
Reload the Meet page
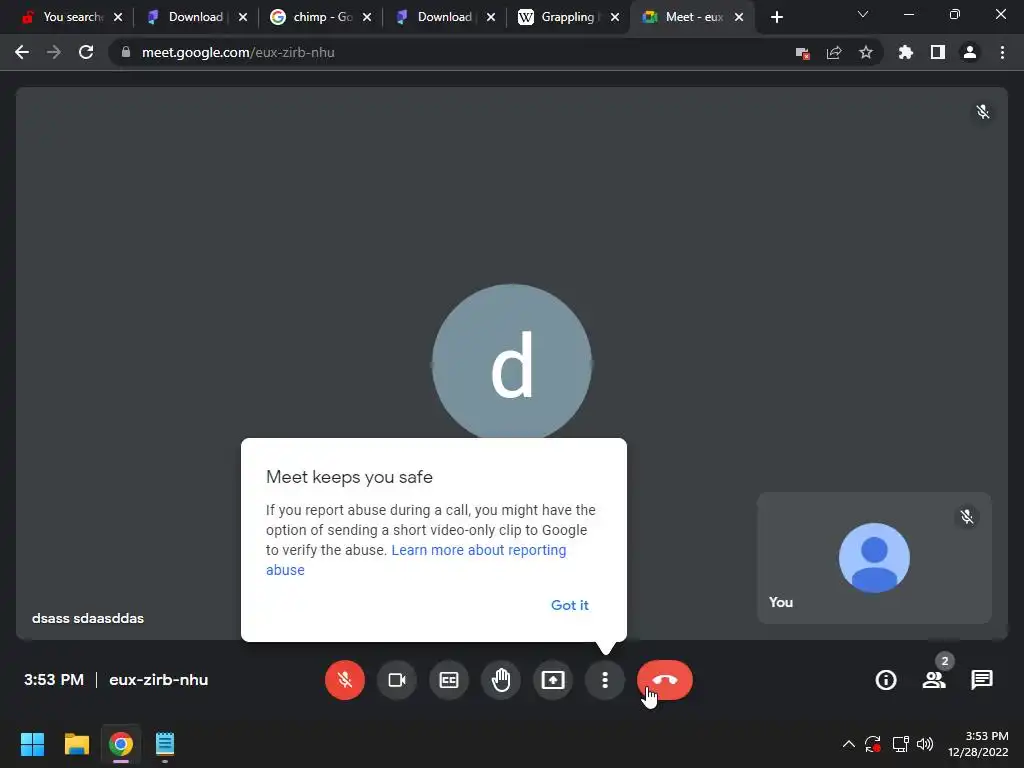(86, 52)
